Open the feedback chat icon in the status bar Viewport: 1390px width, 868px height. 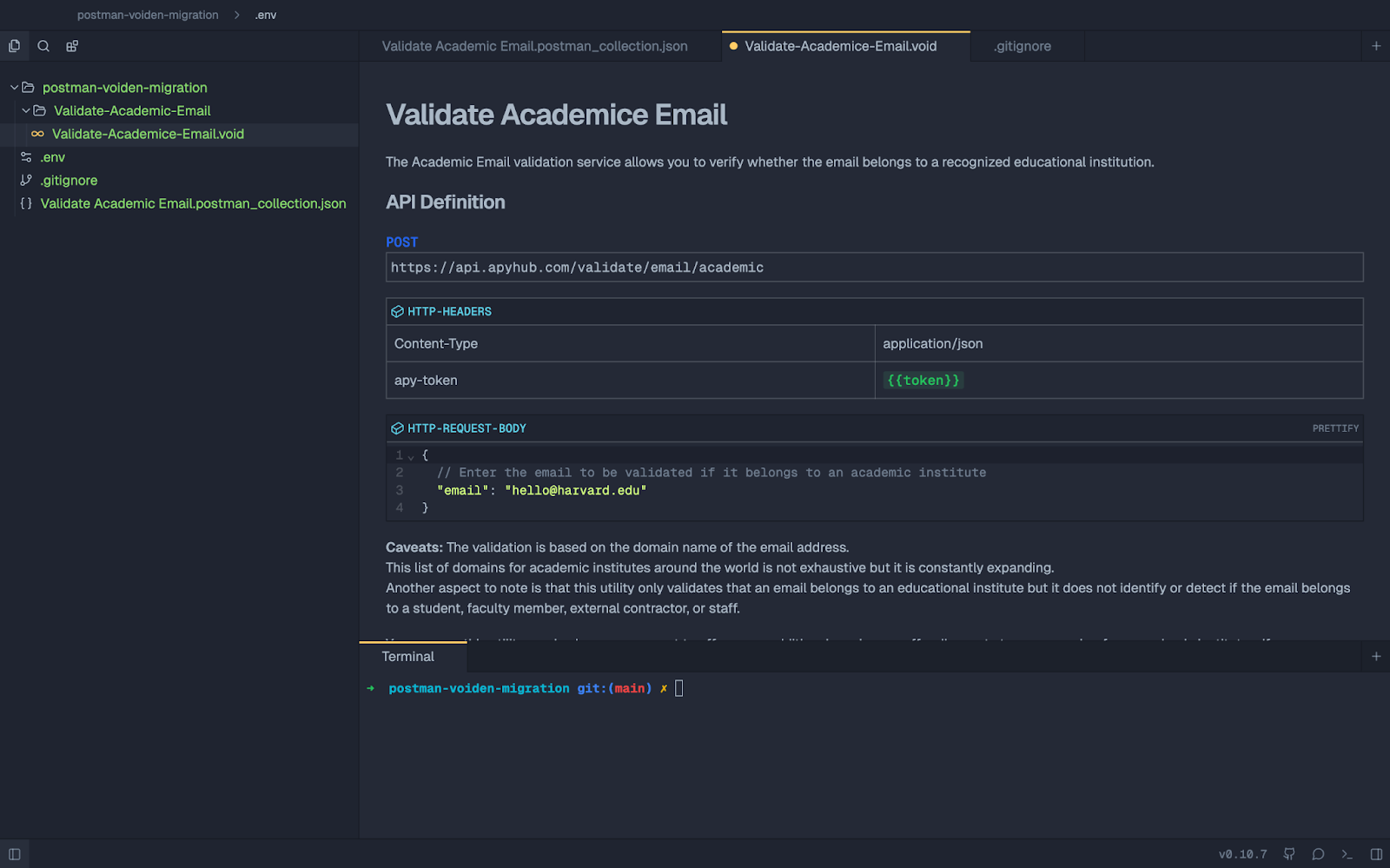click(x=1318, y=853)
